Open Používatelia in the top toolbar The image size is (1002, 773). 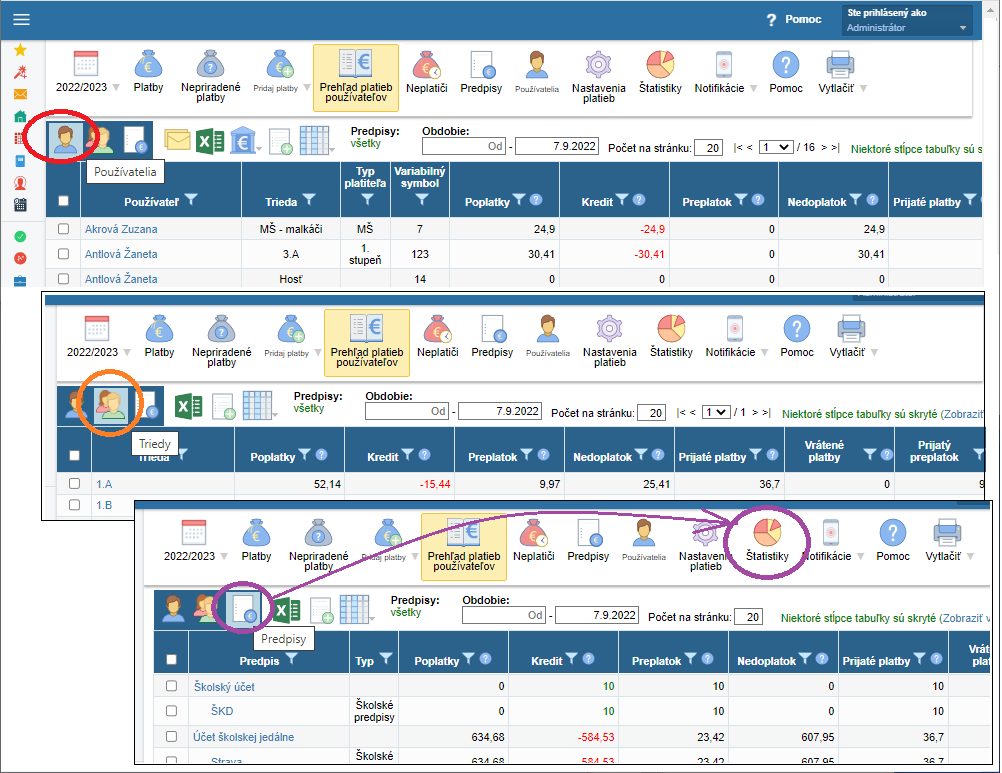(537, 72)
